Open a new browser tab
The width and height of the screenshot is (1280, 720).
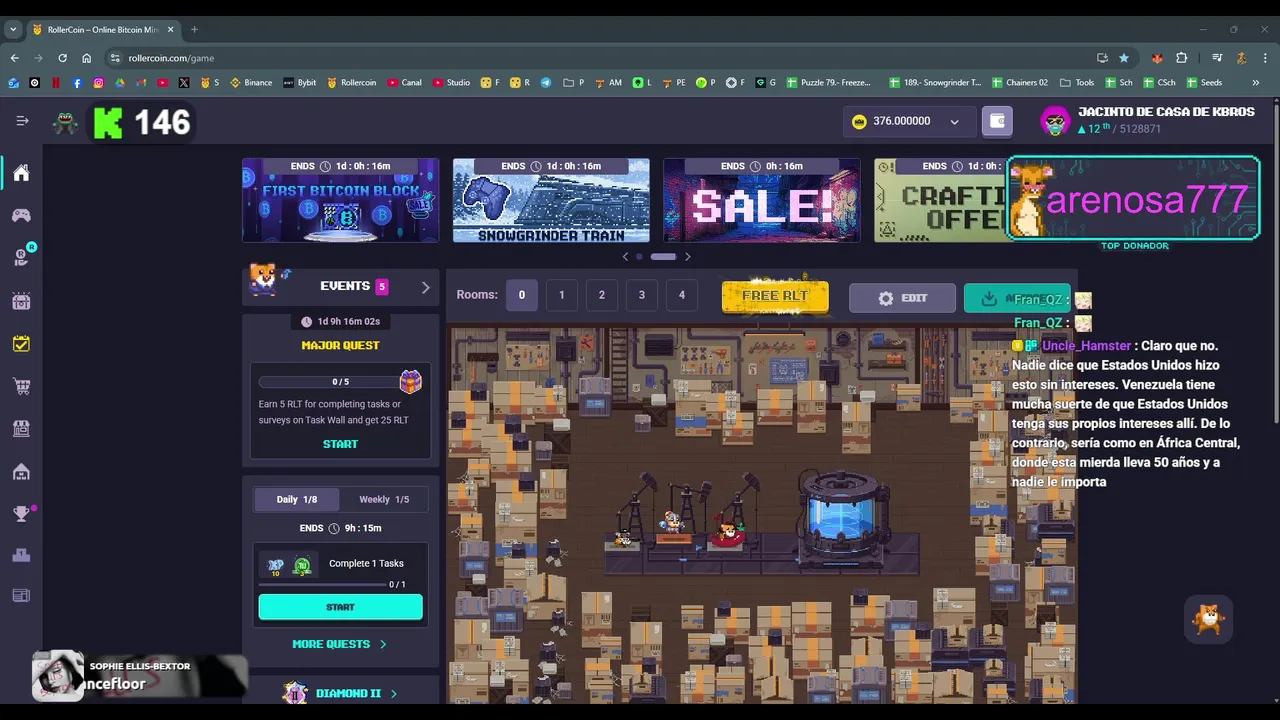pos(194,29)
